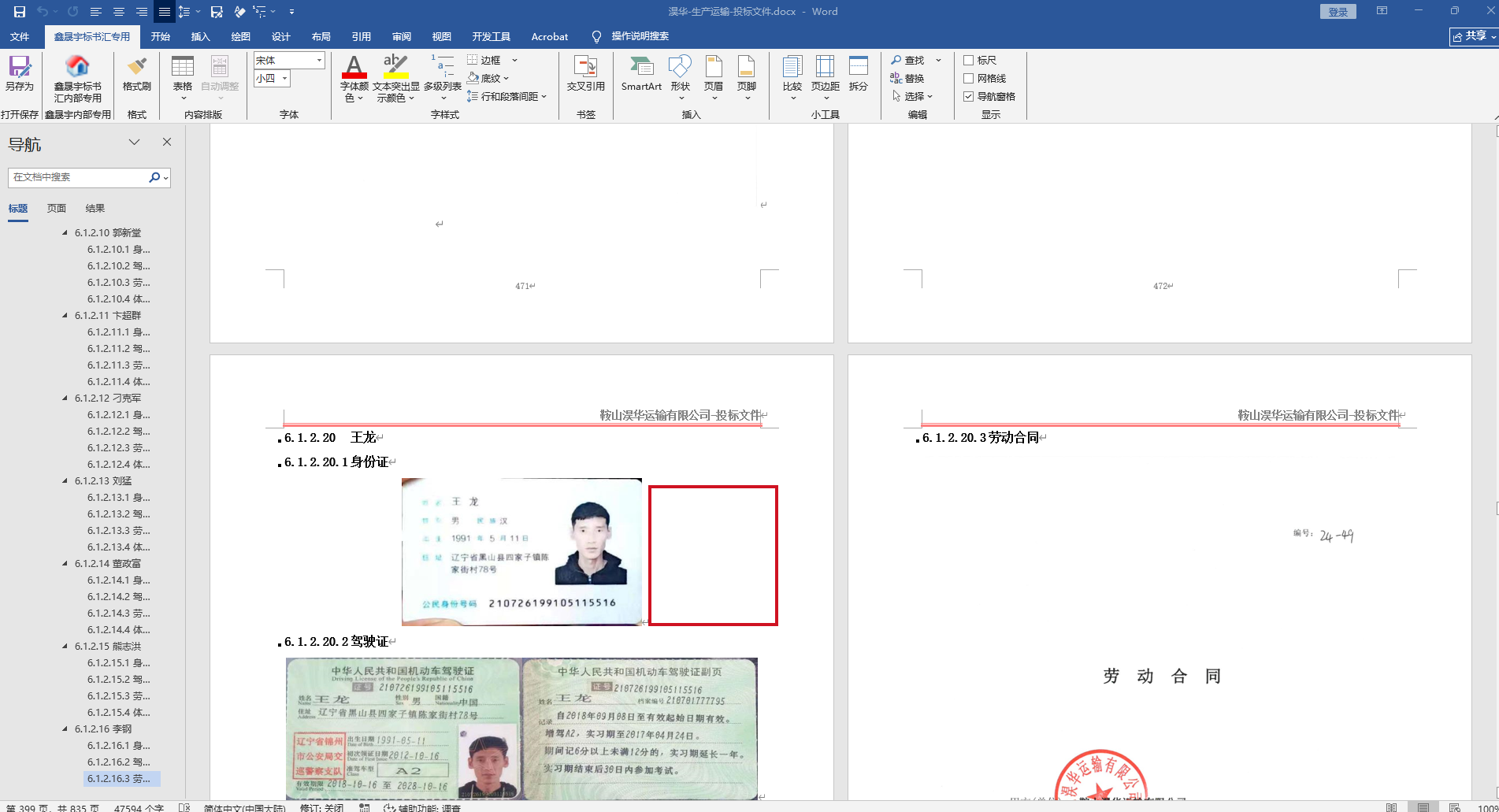Image resolution: width=1499 pixels, height=812 pixels.
Task: Jump to heading 6.1.2.12 刁克军
Action: coord(108,398)
